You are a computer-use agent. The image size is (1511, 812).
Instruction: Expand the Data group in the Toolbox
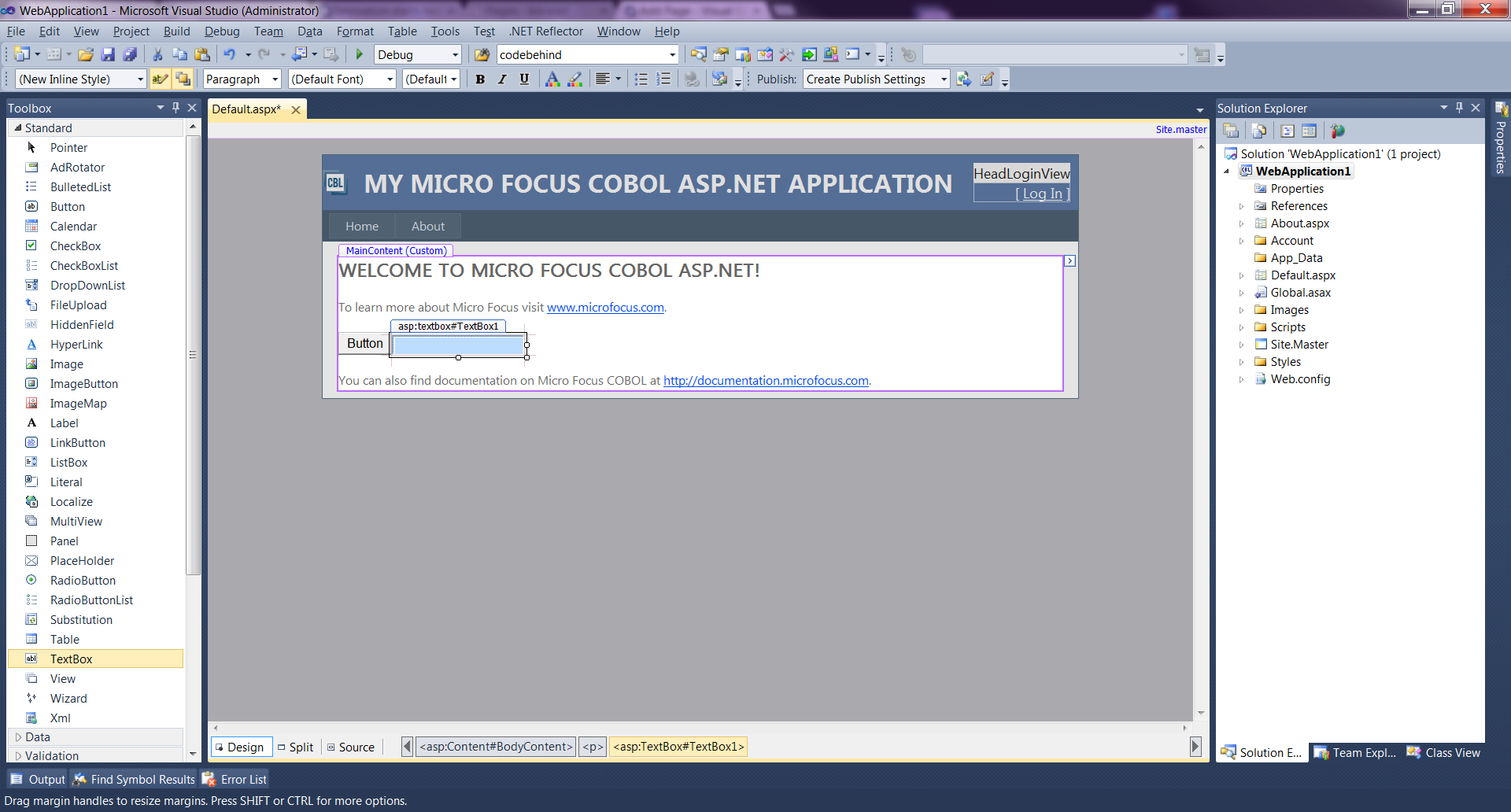pos(18,737)
